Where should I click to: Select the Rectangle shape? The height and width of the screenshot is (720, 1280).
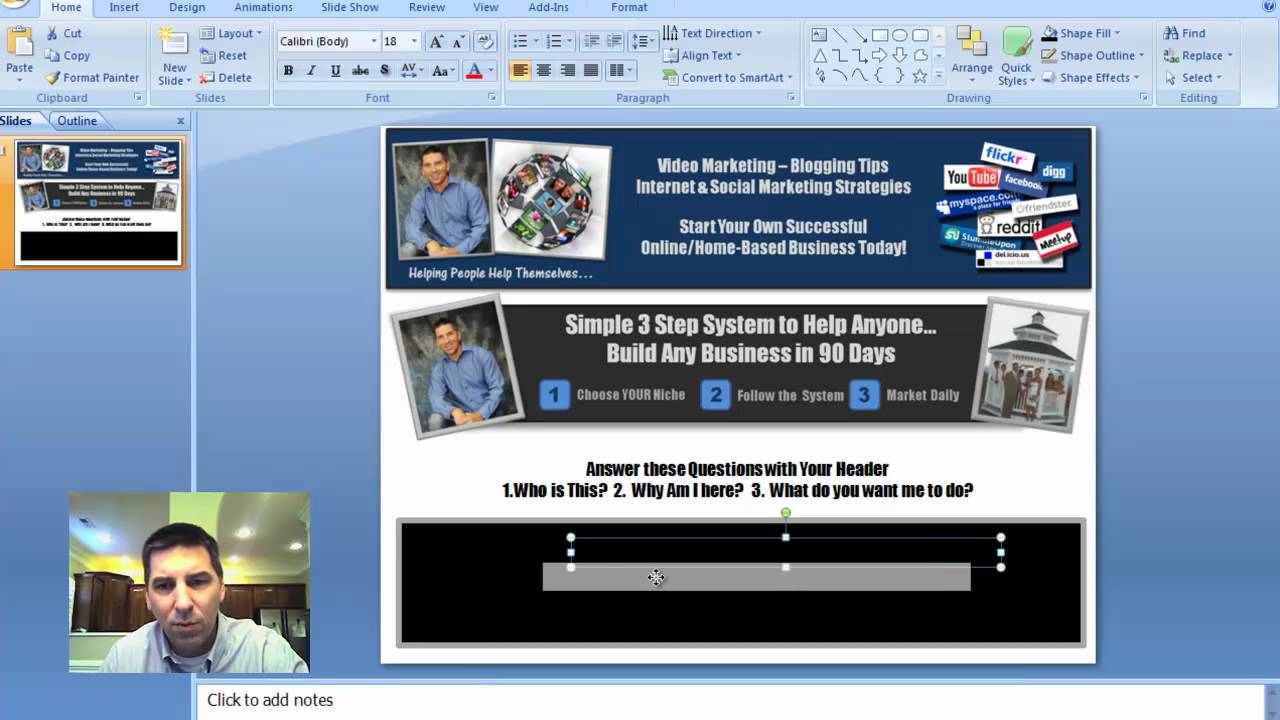click(879, 35)
